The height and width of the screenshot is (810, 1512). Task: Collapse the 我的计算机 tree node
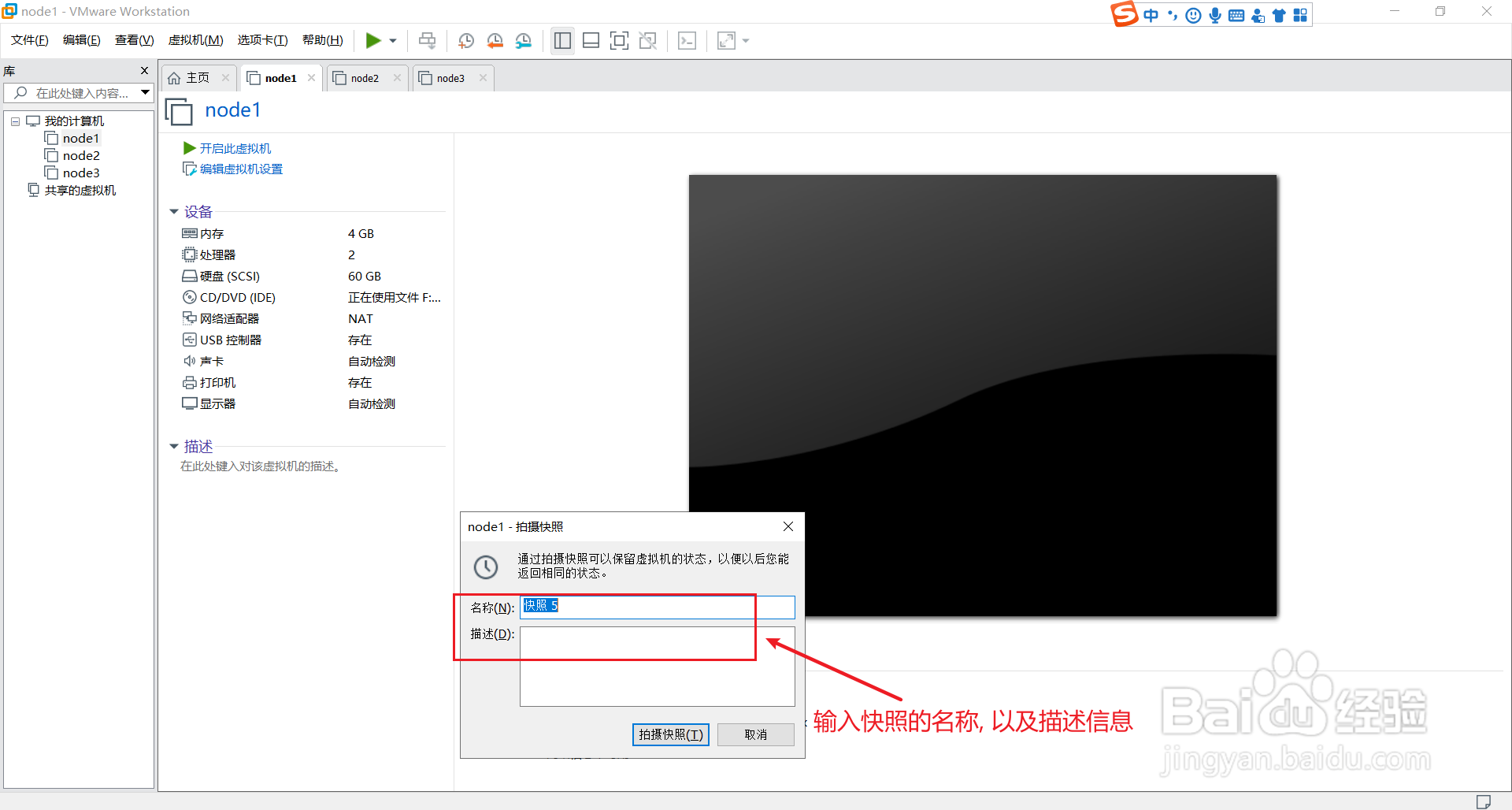point(15,121)
